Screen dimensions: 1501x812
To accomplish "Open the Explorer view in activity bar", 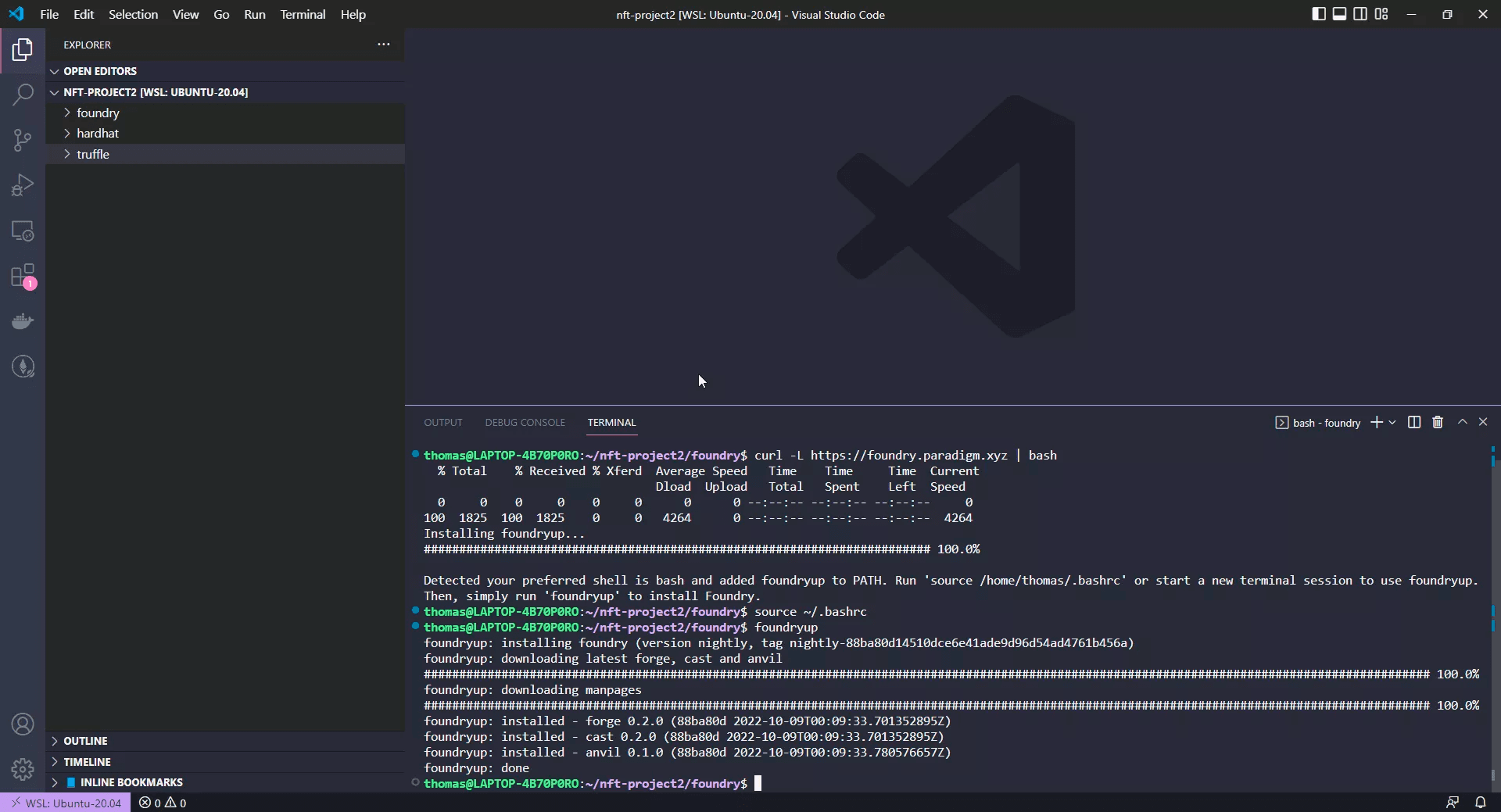I will click(23, 50).
